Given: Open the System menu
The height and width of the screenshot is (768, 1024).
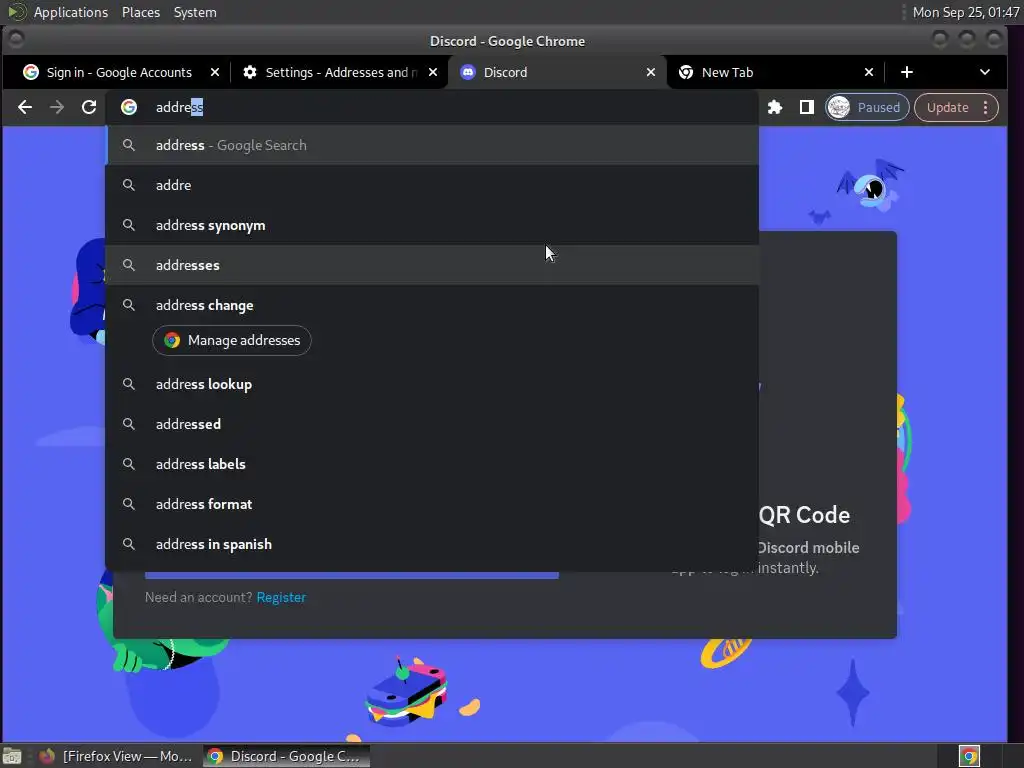Looking at the screenshot, I should pos(195,12).
